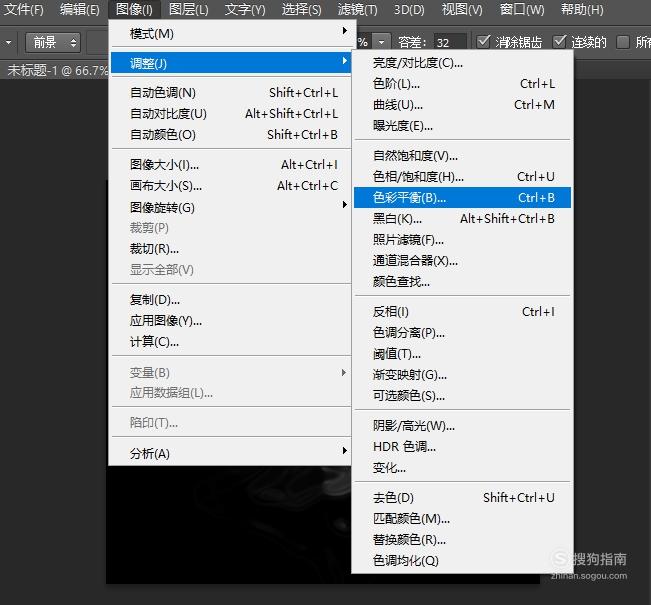This screenshot has width=651, height=605.
Task: Open 亮度/对比度(C)... adjustment
Action: [x=462, y=63]
